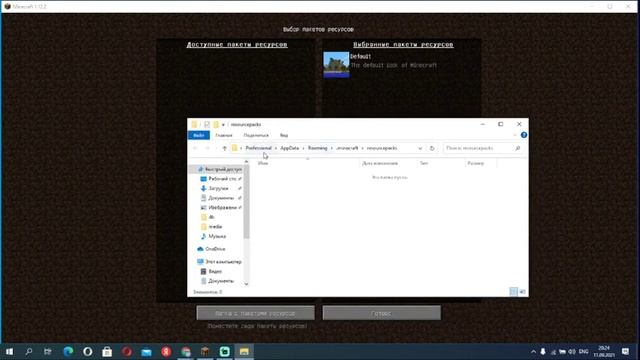Viewport: 640px width, 360px height.
Task: Click the Explorer help question-mark icon
Action: tap(524, 135)
